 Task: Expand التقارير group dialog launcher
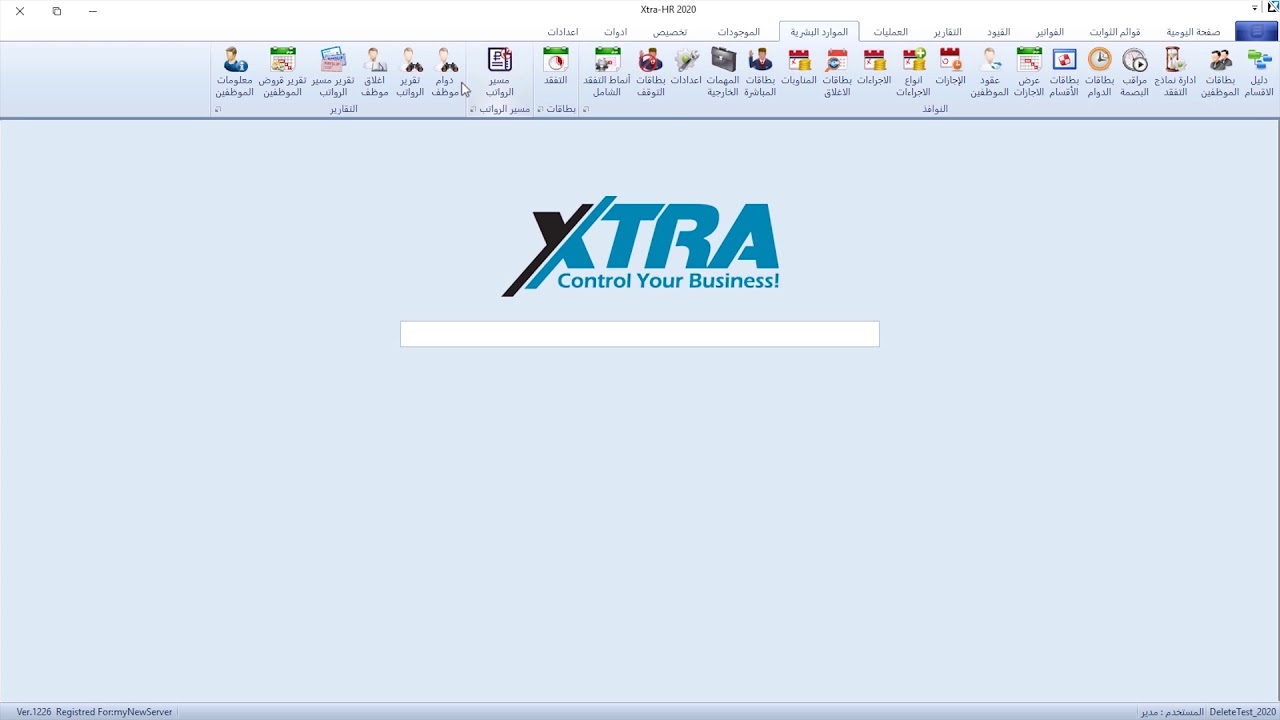tap(218, 109)
